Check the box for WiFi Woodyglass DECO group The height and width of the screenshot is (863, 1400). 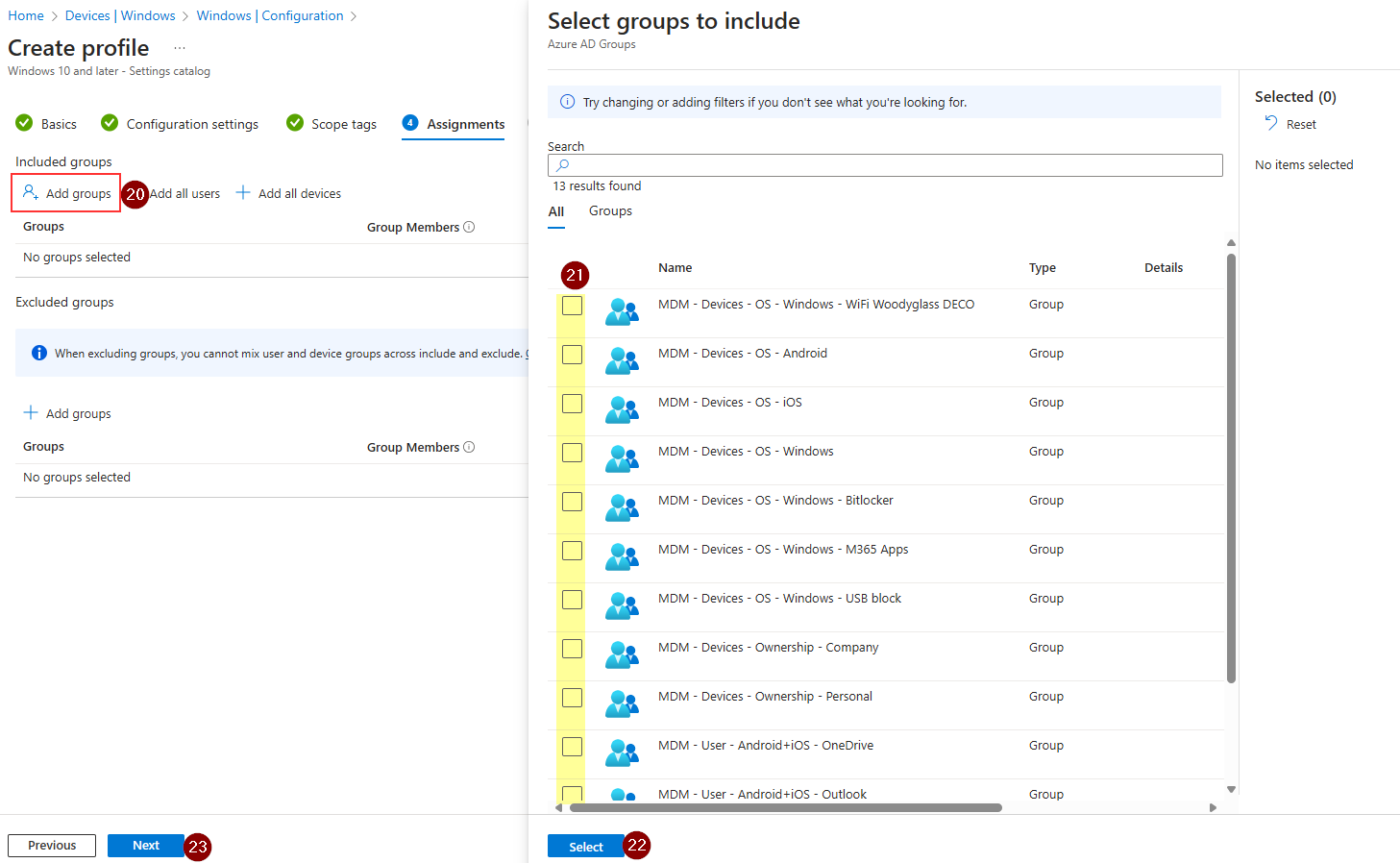click(x=572, y=306)
